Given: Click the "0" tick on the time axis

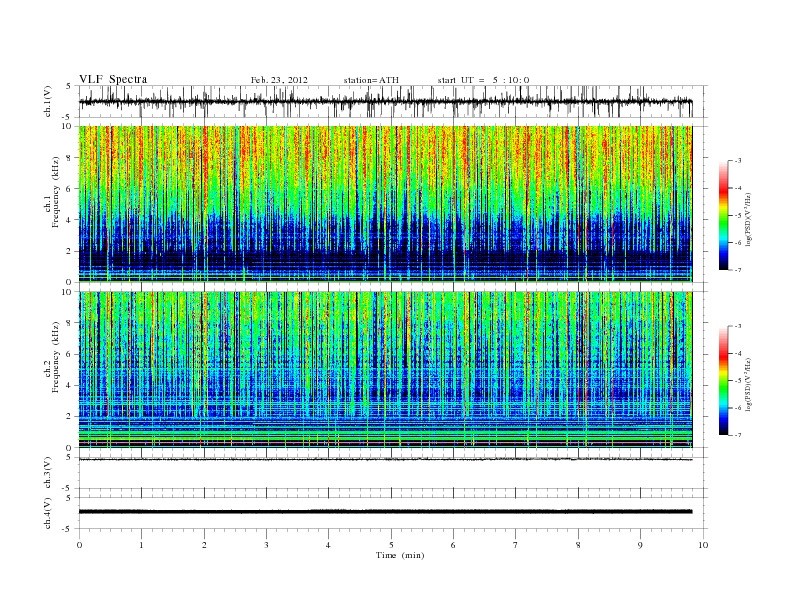Looking at the screenshot, I should pos(79,545).
